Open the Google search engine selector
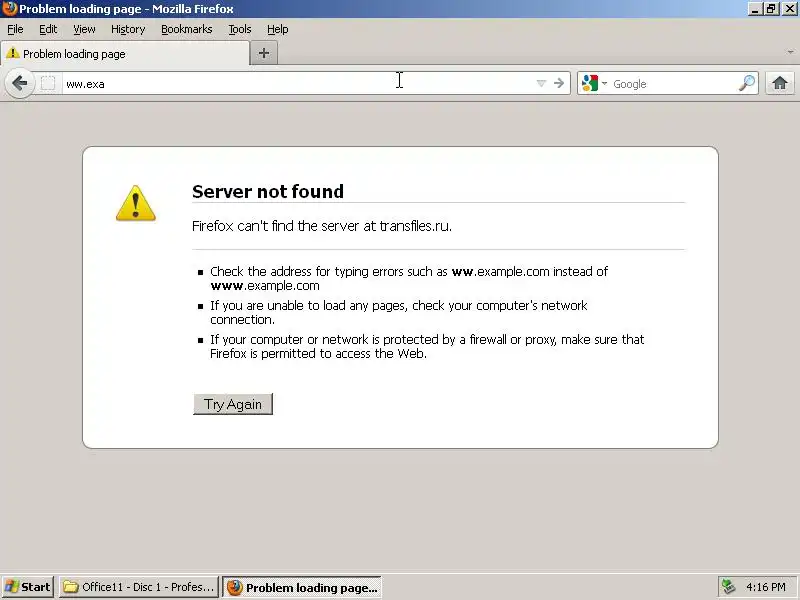800x600 pixels. tap(594, 83)
